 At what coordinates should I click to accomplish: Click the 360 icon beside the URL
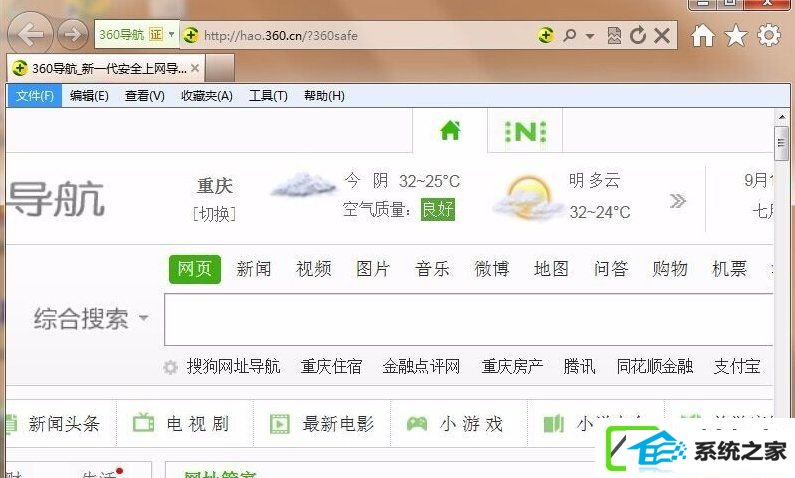coord(191,35)
